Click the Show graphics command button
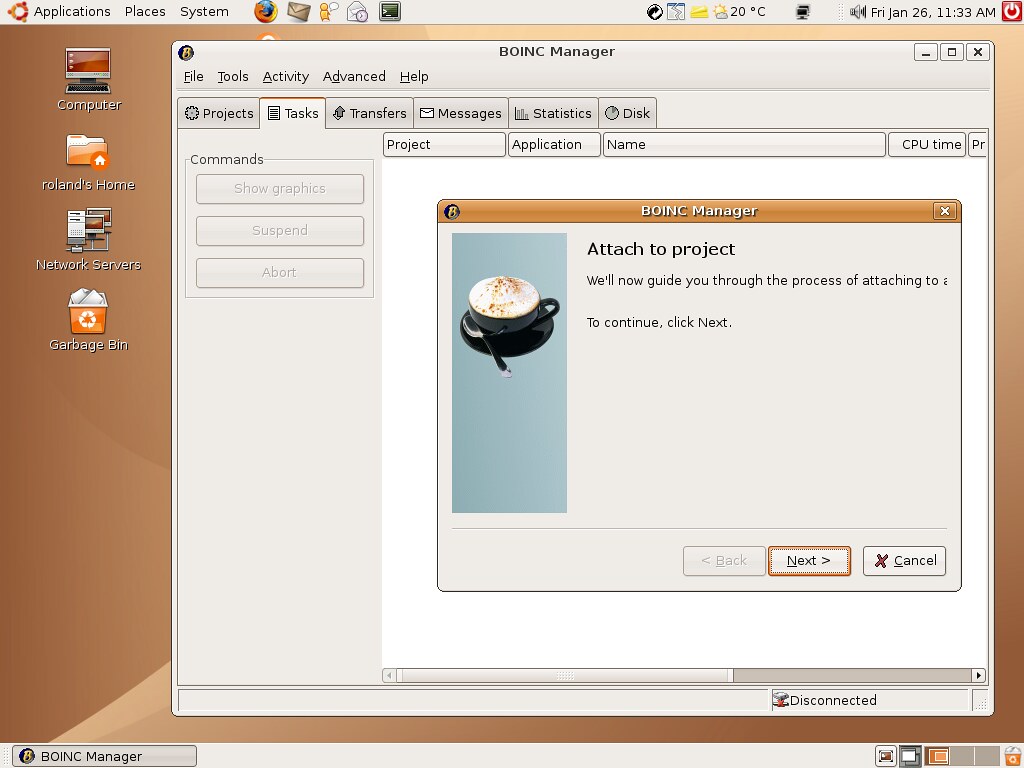 [x=280, y=189]
